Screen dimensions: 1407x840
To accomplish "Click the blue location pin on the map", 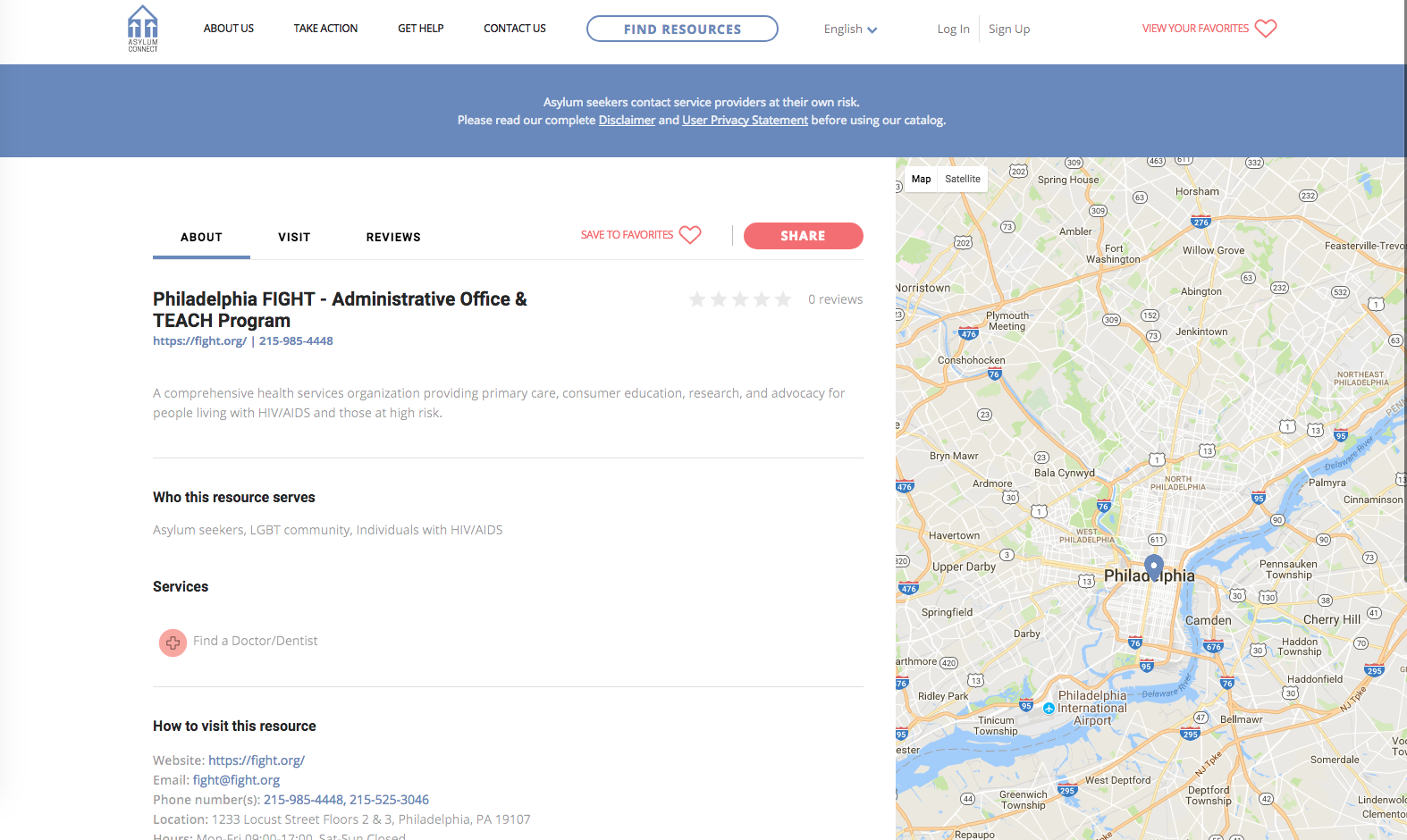I will point(1154,567).
